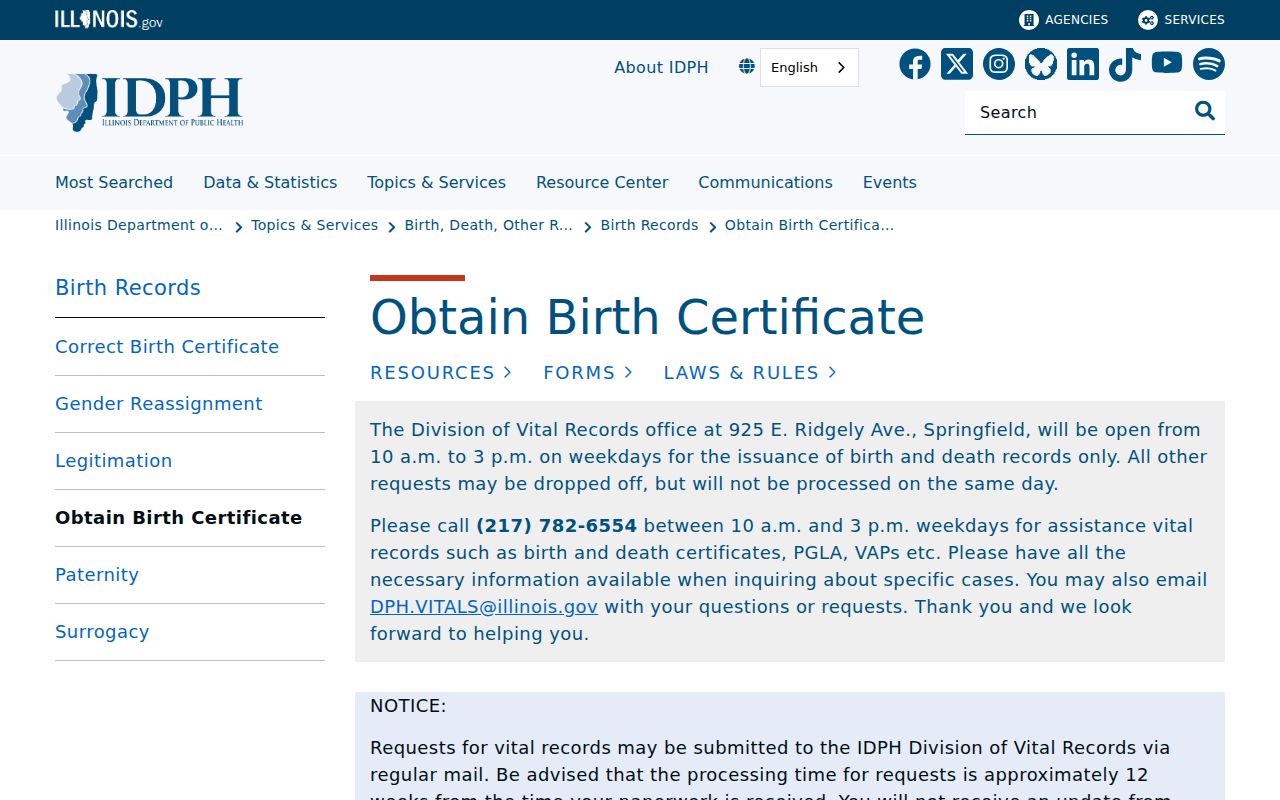
Task: Select Obtain Birth Certificate in sidebar
Action: click(178, 518)
